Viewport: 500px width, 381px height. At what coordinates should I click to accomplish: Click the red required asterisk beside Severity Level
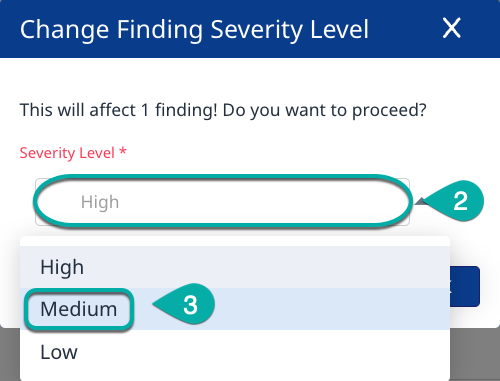tap(123, 152)
